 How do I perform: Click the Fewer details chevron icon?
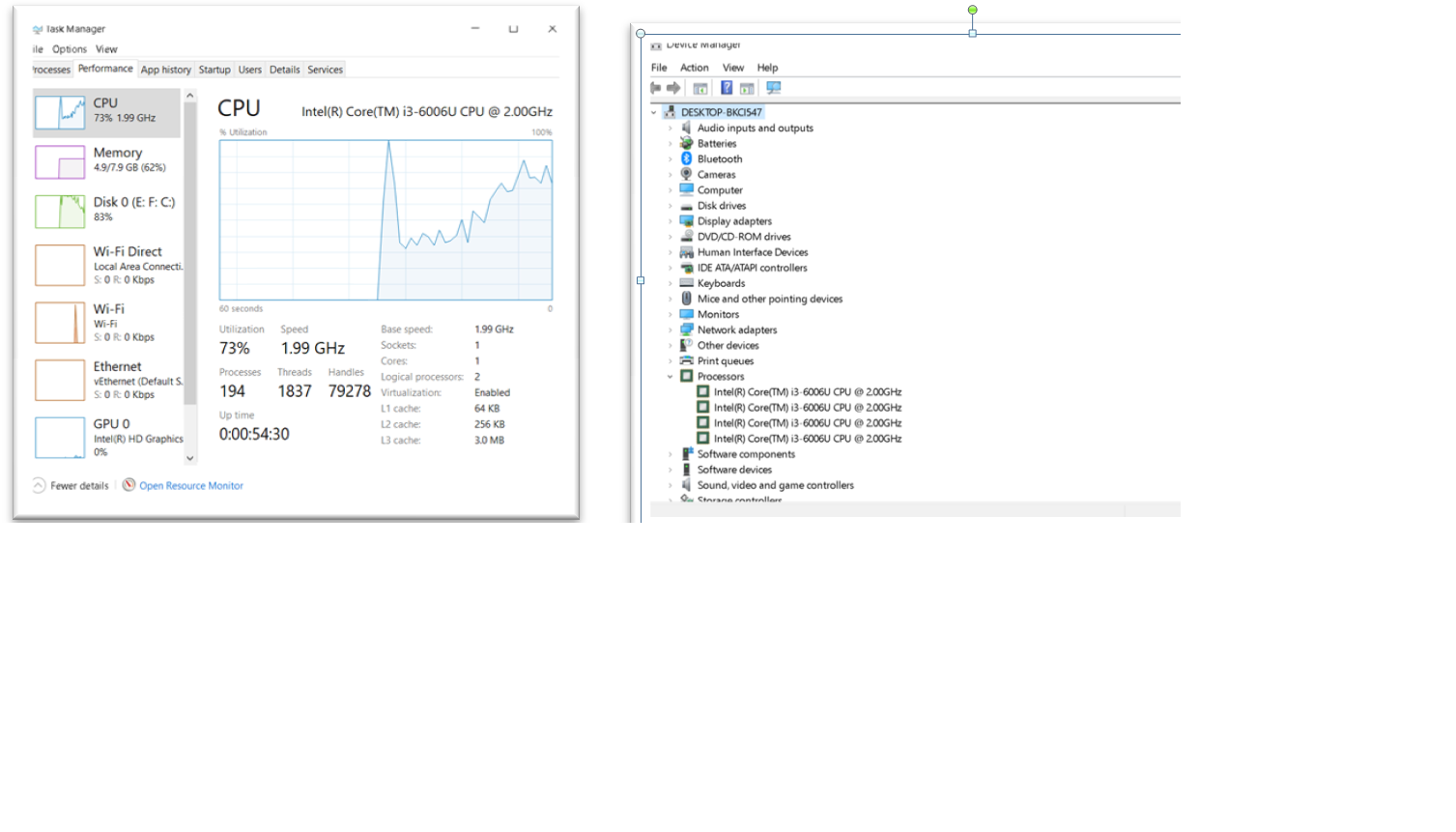coord(39,485)
